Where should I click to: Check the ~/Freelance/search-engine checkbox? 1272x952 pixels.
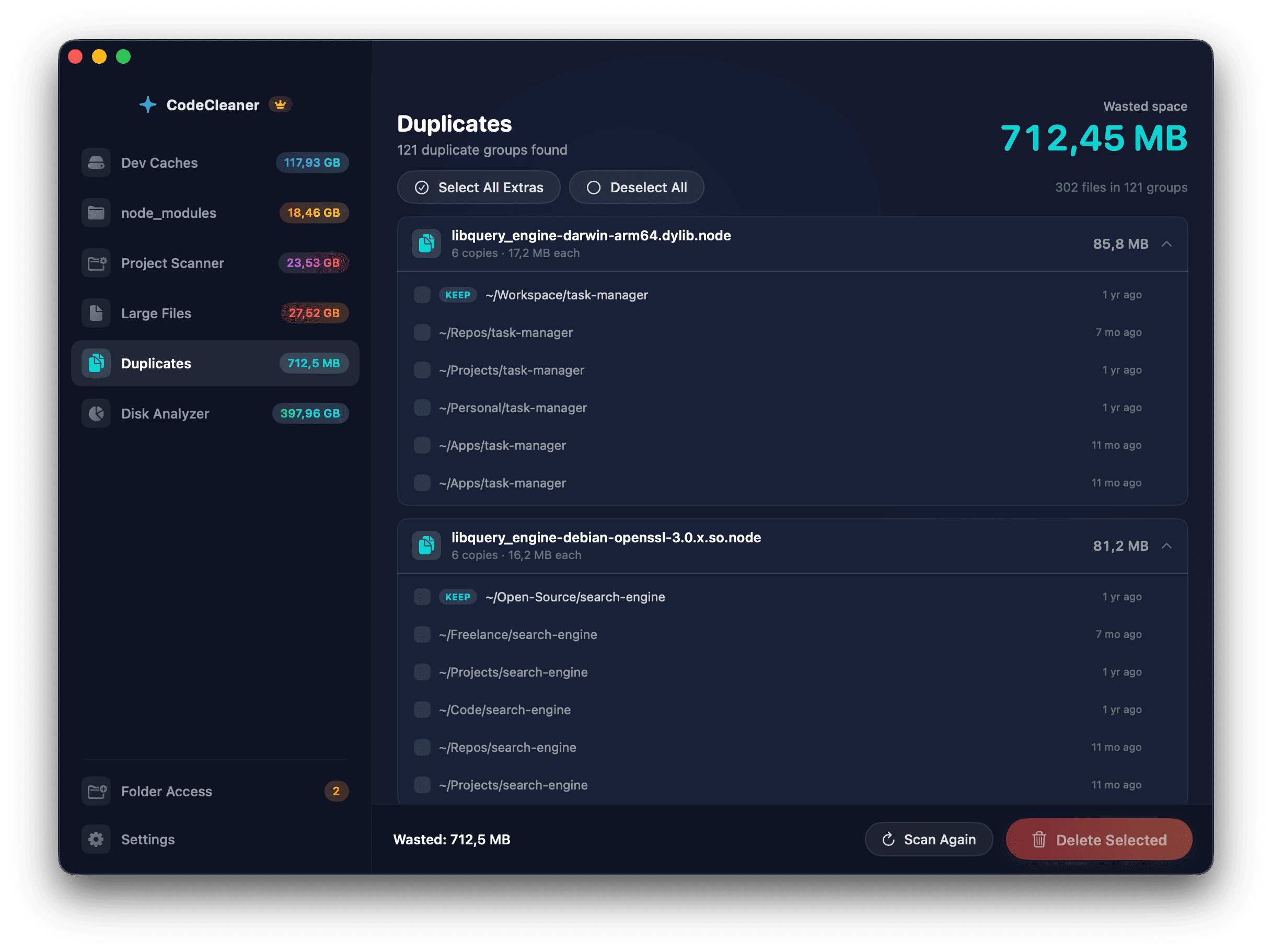[422, 634]
